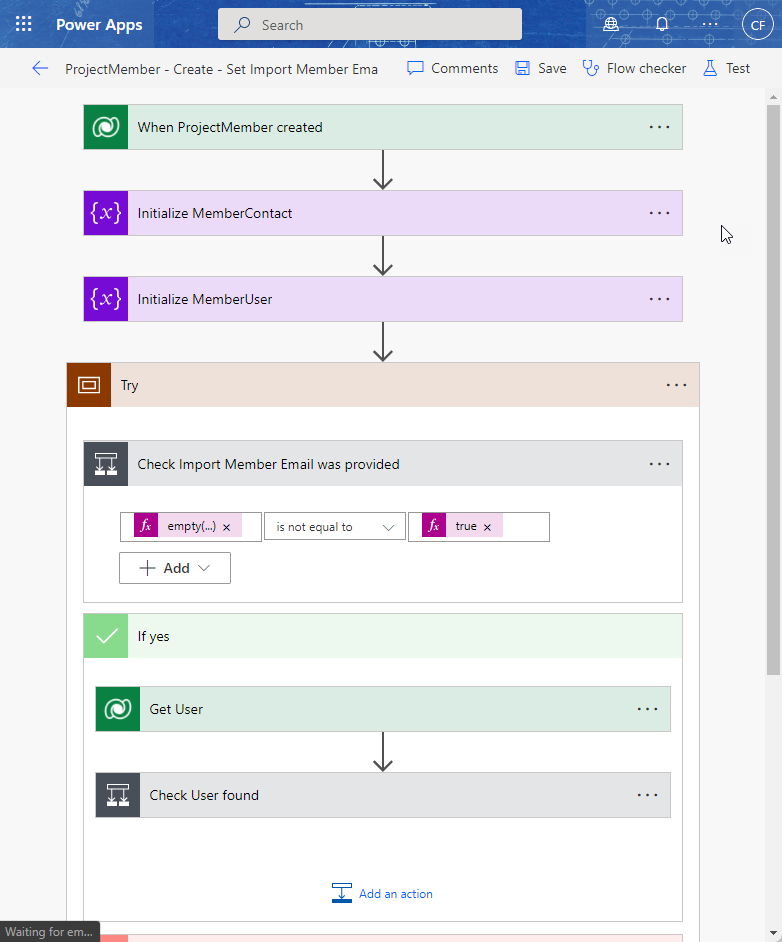Image resolution: width=782 pixels, height=942 pixels.
Task: Click the CF account avatar
Action: [x=756, y=25]
